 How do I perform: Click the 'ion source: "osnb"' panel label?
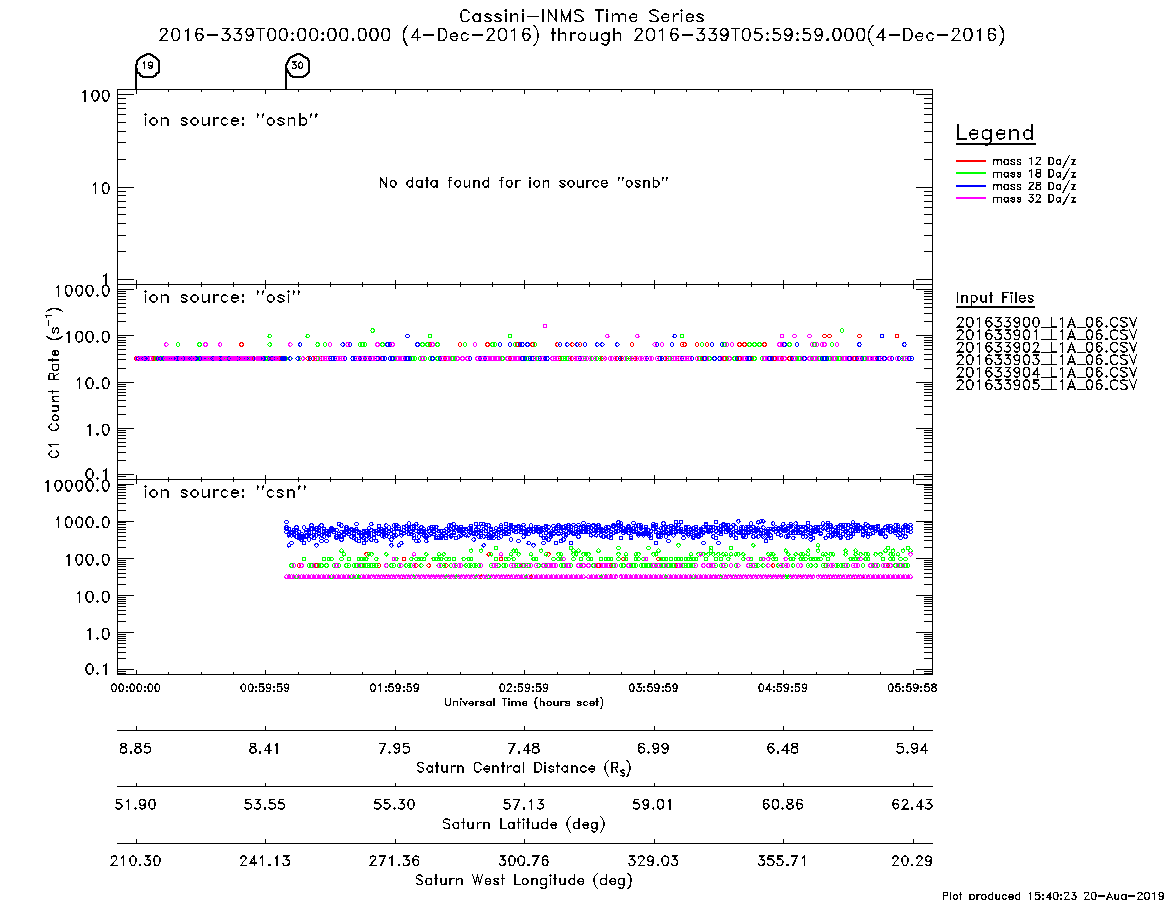tap(231, 120)
